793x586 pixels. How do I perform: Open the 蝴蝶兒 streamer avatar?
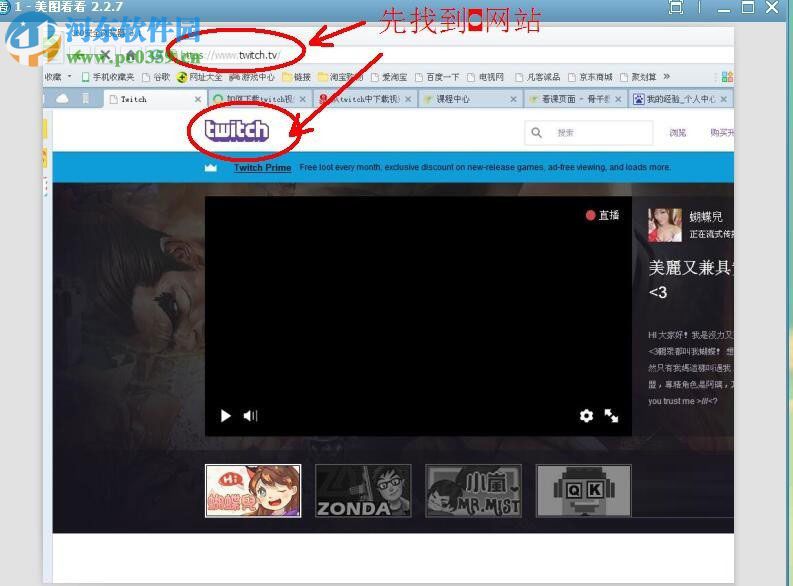point(665,225)
